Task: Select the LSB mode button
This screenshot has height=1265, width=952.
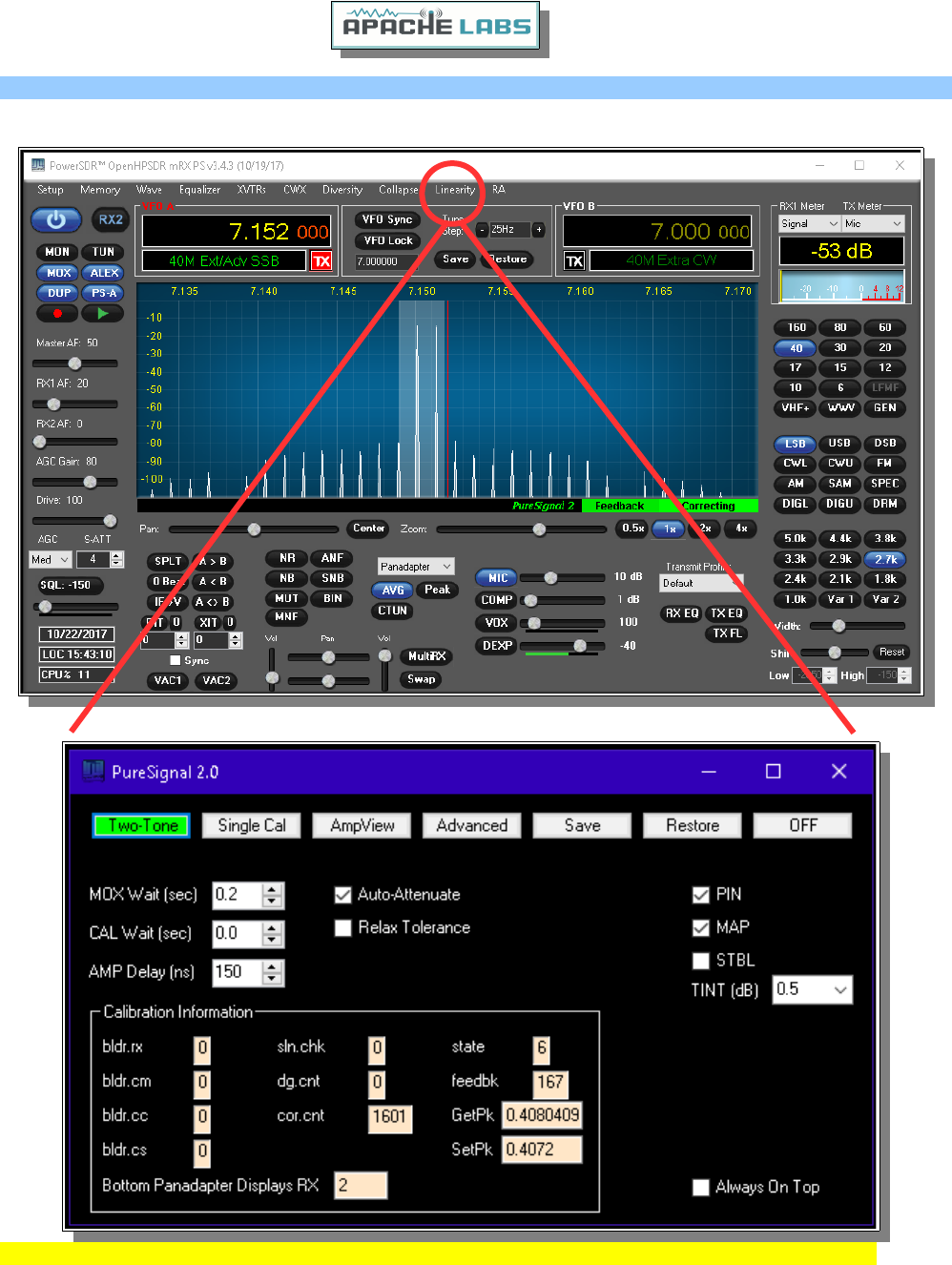Action: point(796,444)
